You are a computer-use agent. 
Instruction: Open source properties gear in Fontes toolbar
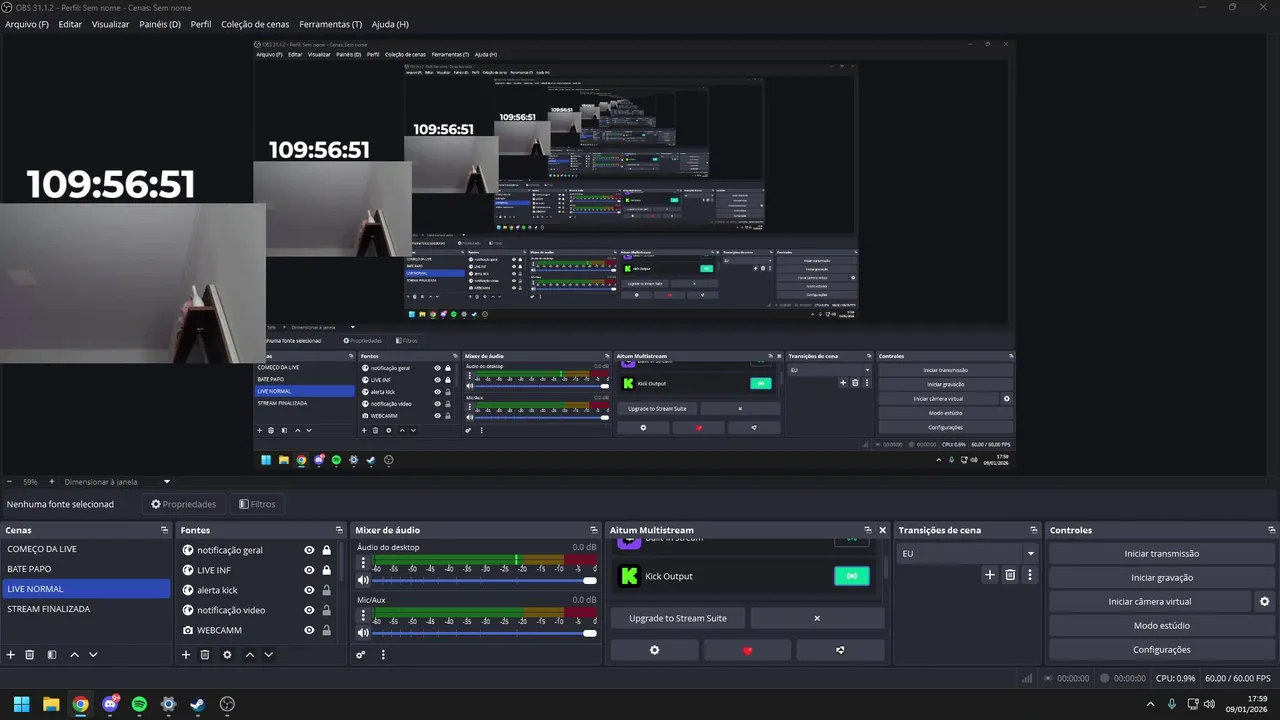coord(227,655)
